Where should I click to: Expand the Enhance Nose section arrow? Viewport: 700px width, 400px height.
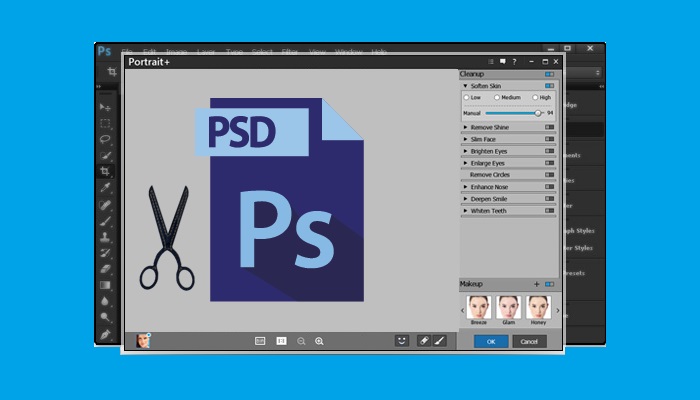click(465, 187)
